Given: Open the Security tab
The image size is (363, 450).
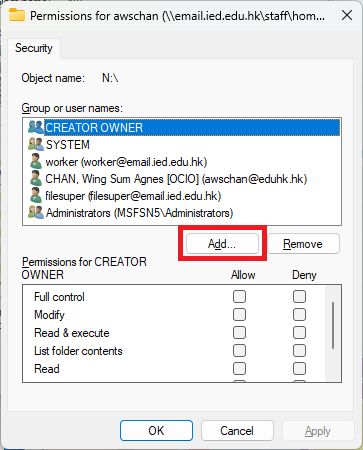Looking at the screenshot, I should [x=34, y=48].
